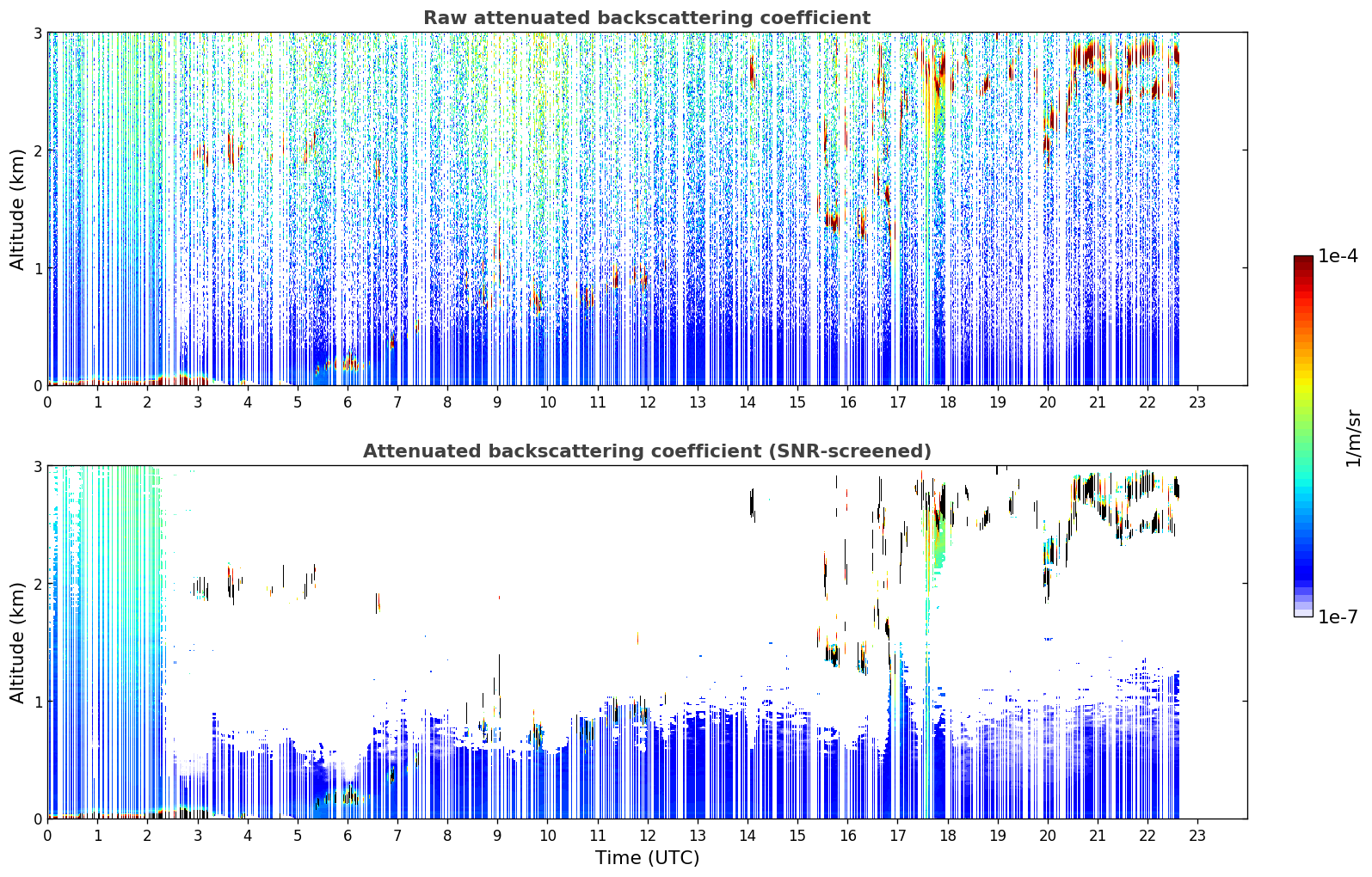Click the 'Attenuated backscattering coefficient (SNR-screened)' title
Screen dimensions: 1372x877
tap(647, 451)
